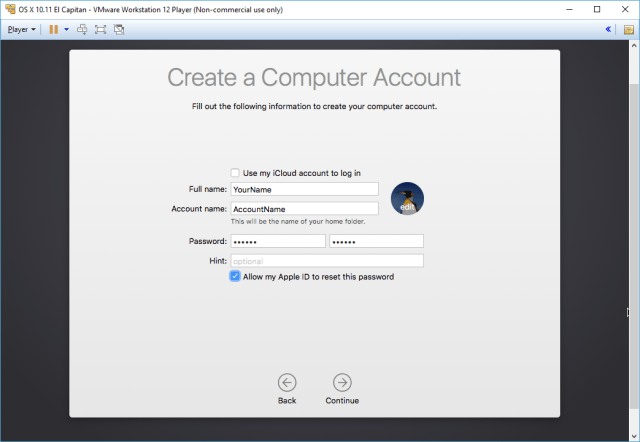Open the VMware notes icon at toolbar right

pos(629,29)
